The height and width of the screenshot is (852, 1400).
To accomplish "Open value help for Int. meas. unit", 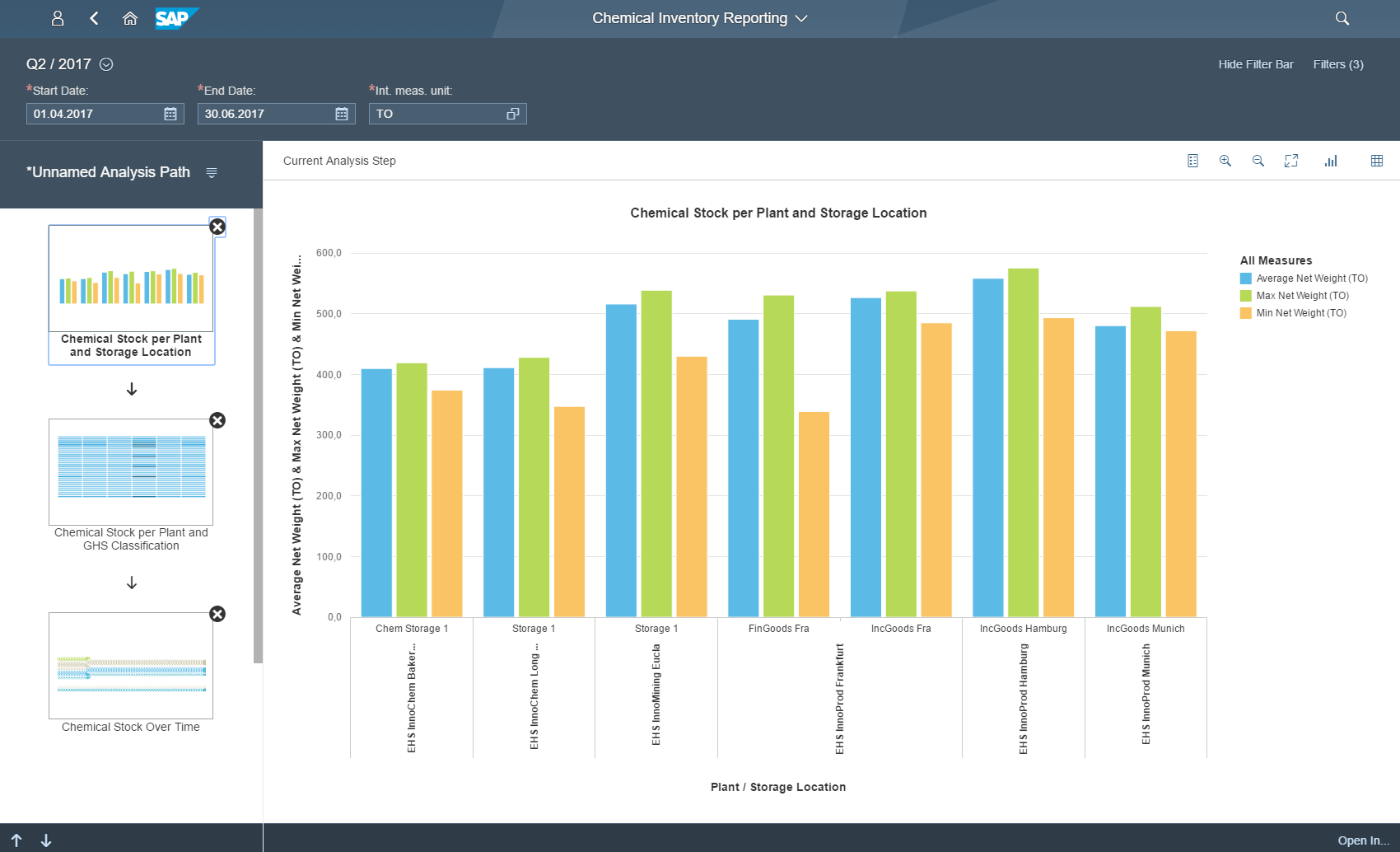I will tap(514, 114).
